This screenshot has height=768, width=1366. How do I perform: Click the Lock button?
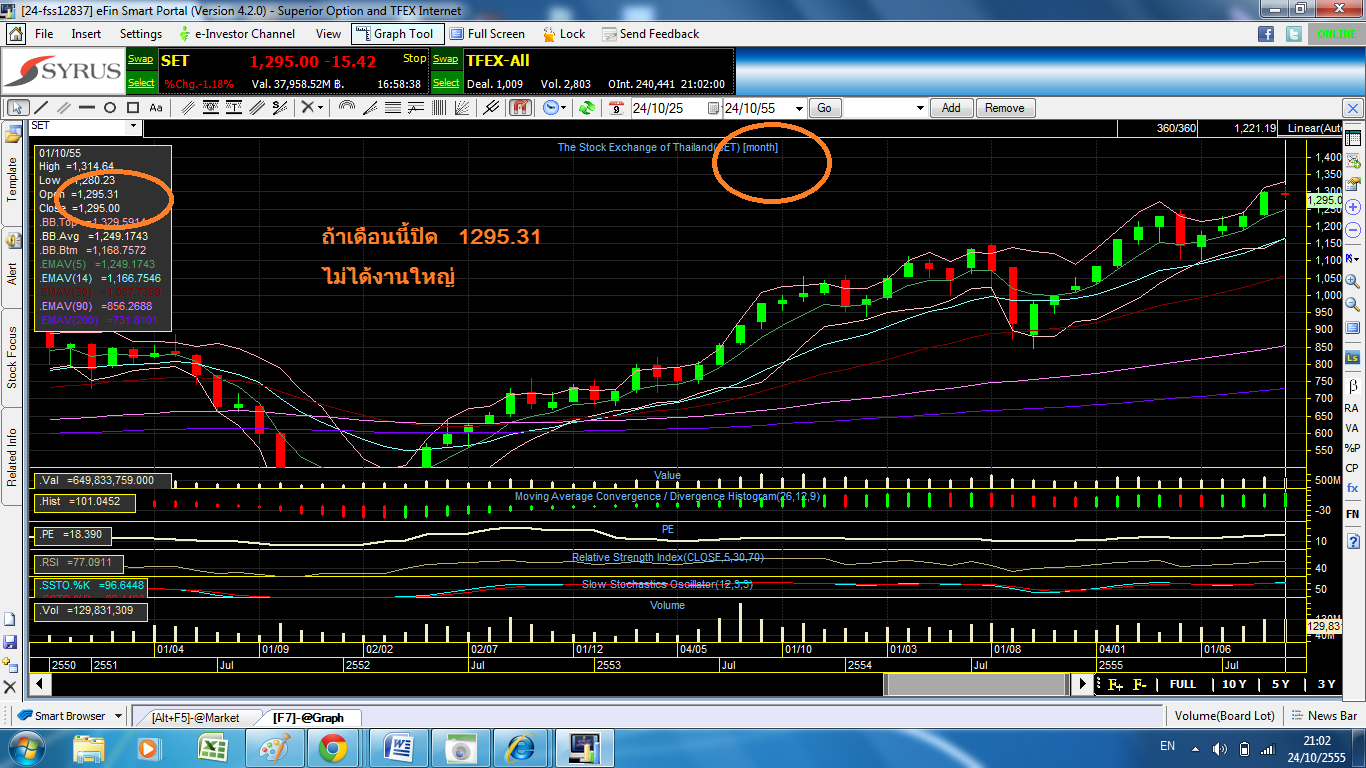coord(563,34)
